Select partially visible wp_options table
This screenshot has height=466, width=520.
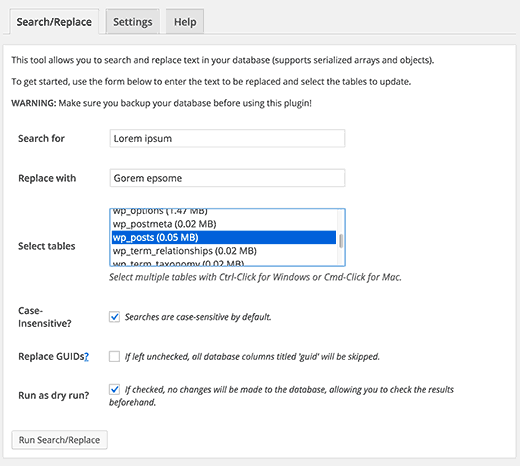click(x=224, y=212)
